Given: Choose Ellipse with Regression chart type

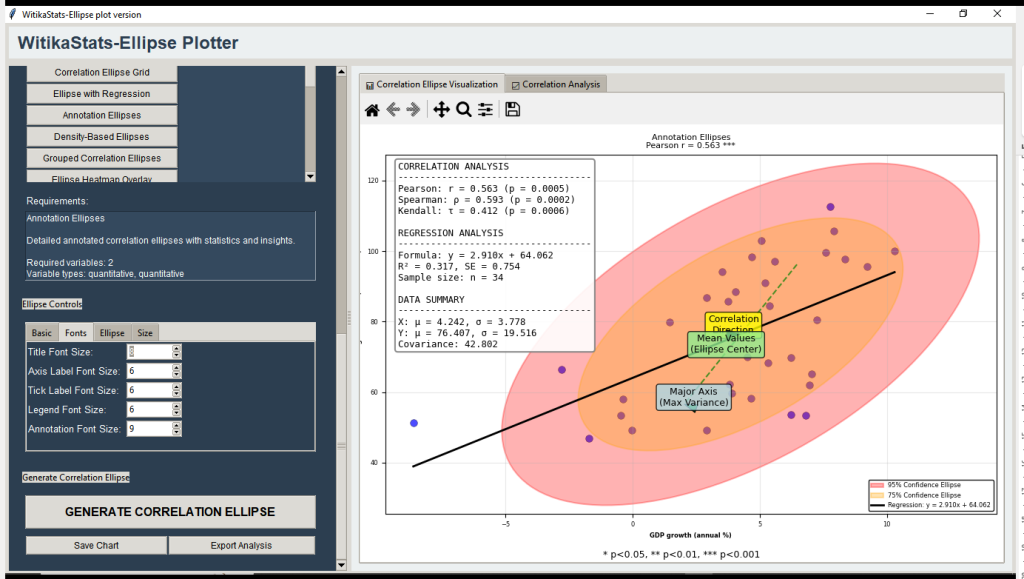Looking at the screenshot, I should 102,94.
